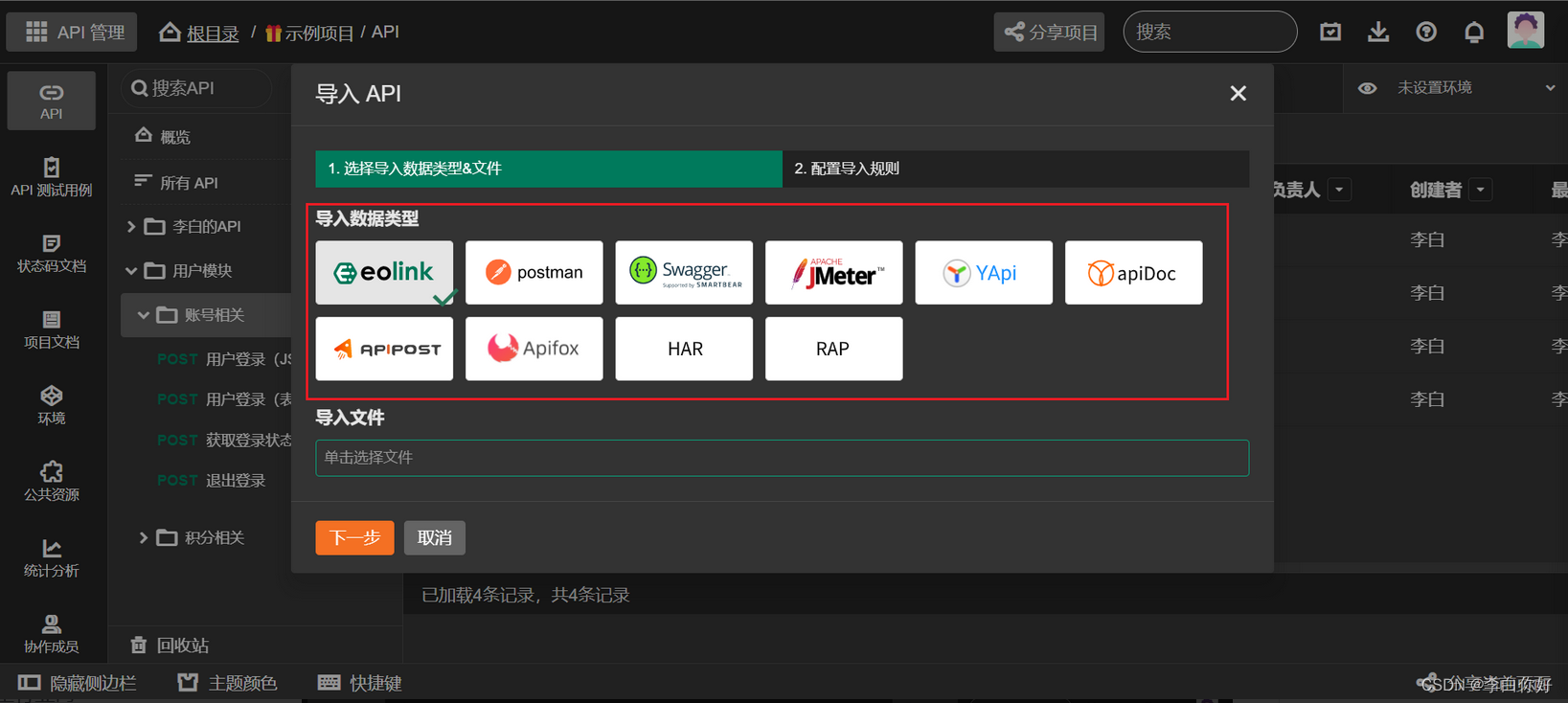Open POST 获取登录状态 API entry
1568x703 pixels.
pos(224,440)
